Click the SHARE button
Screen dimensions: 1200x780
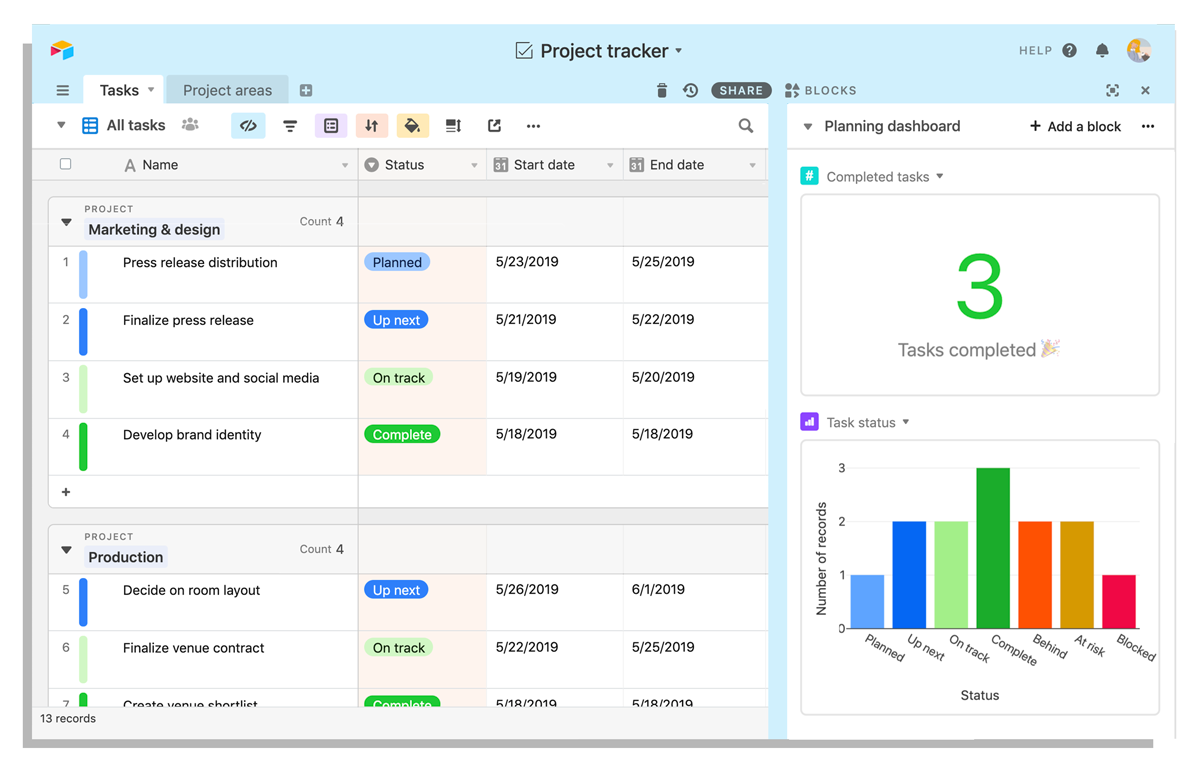[741, 90]
